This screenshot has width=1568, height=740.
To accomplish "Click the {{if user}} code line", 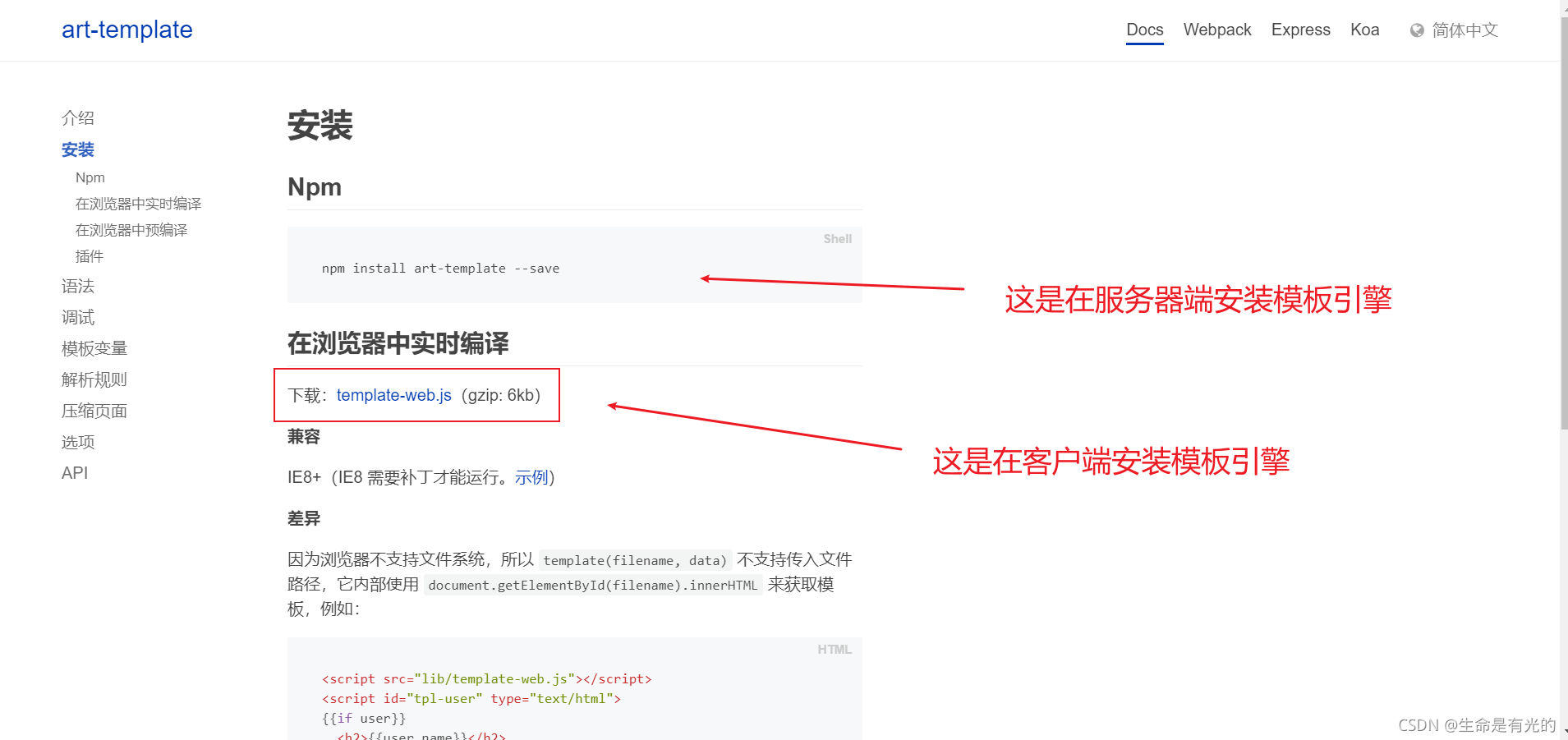I will point(364,719).
